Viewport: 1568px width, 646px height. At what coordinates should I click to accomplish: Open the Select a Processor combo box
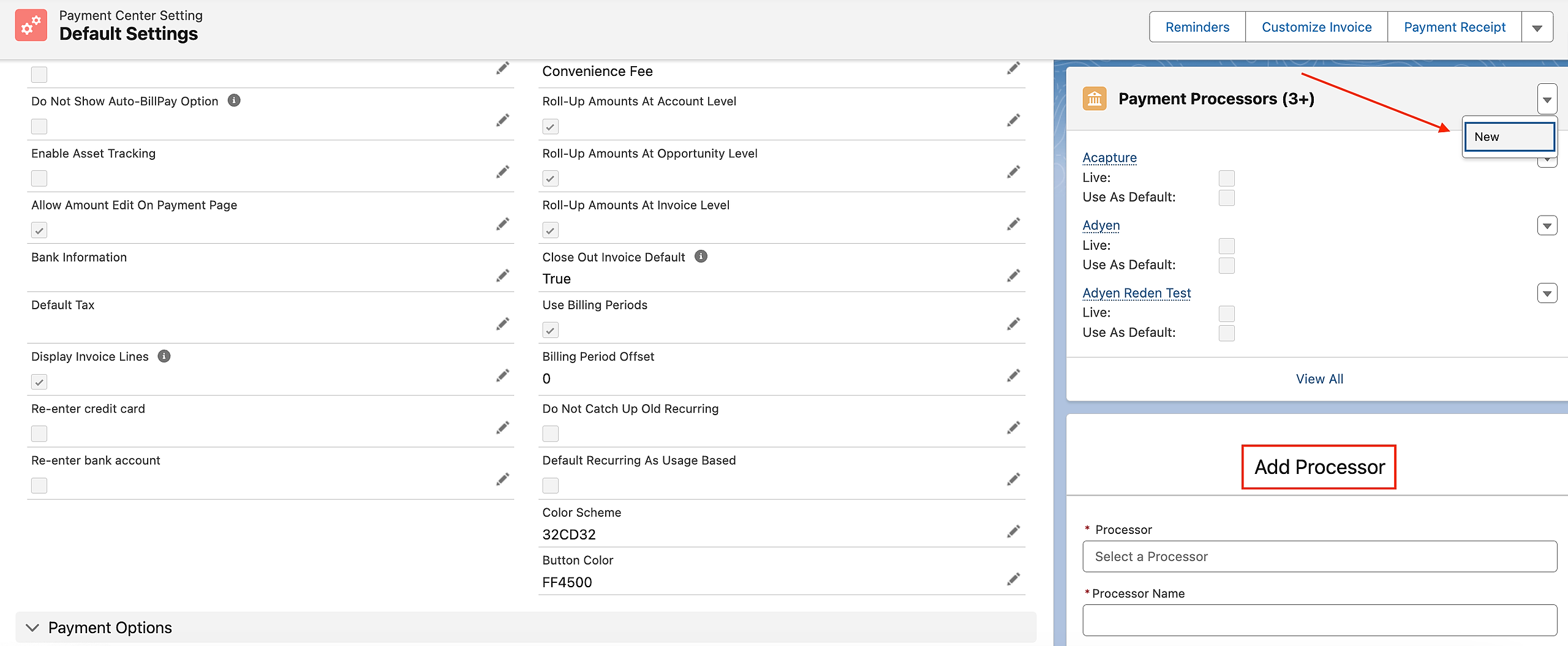[1319, 557]
